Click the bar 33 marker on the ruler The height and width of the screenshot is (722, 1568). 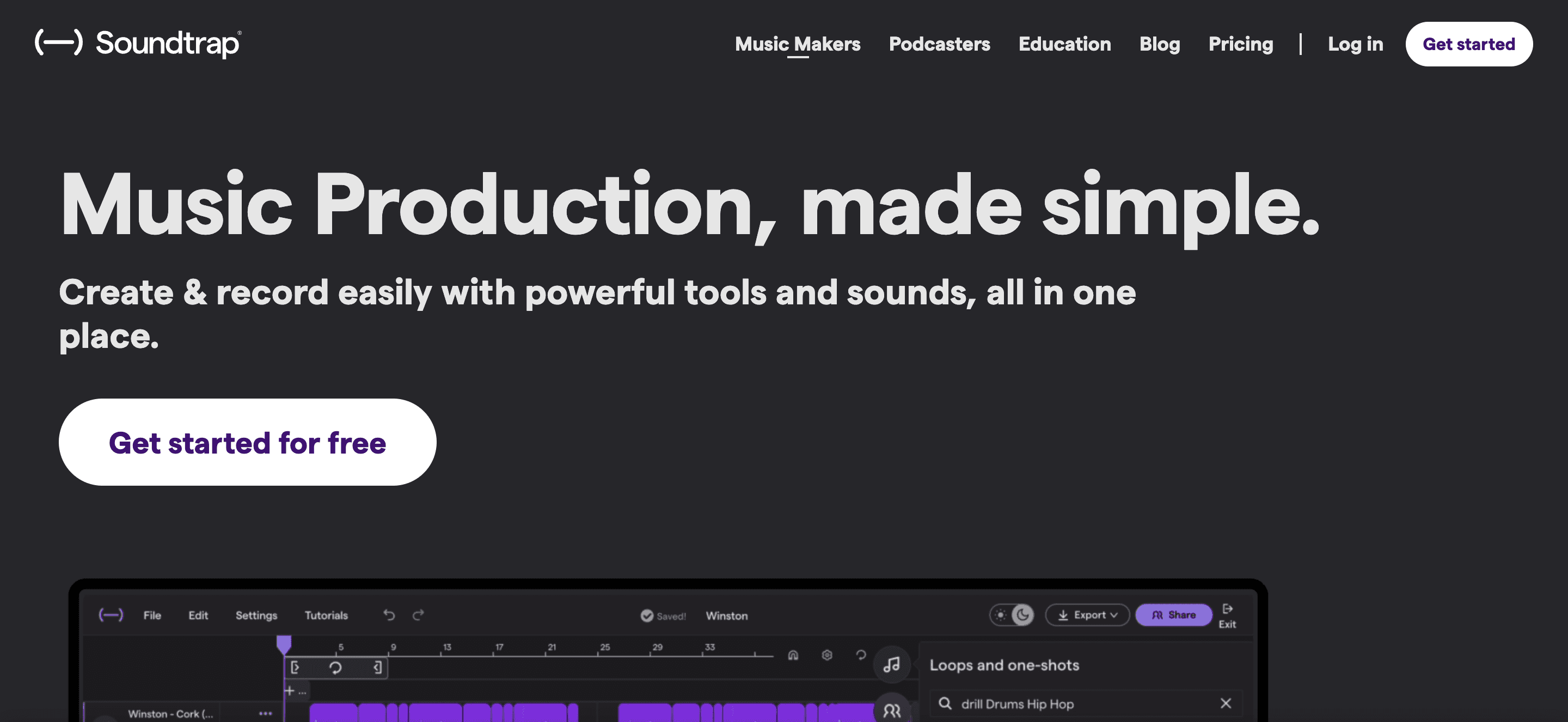pyautogui.click(x=710, y=647)
